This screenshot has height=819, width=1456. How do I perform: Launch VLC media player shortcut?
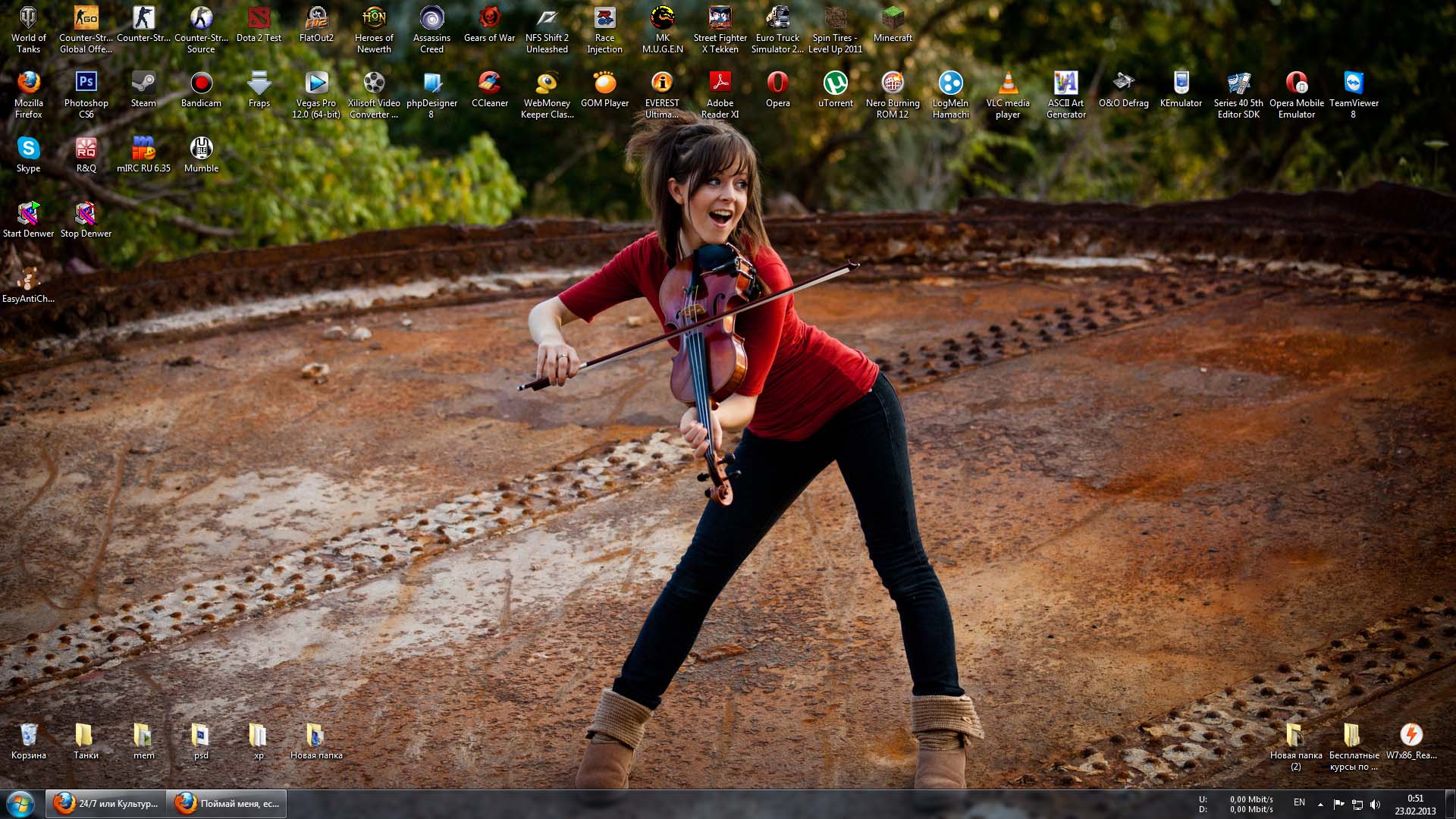[x=1008, y=83]
